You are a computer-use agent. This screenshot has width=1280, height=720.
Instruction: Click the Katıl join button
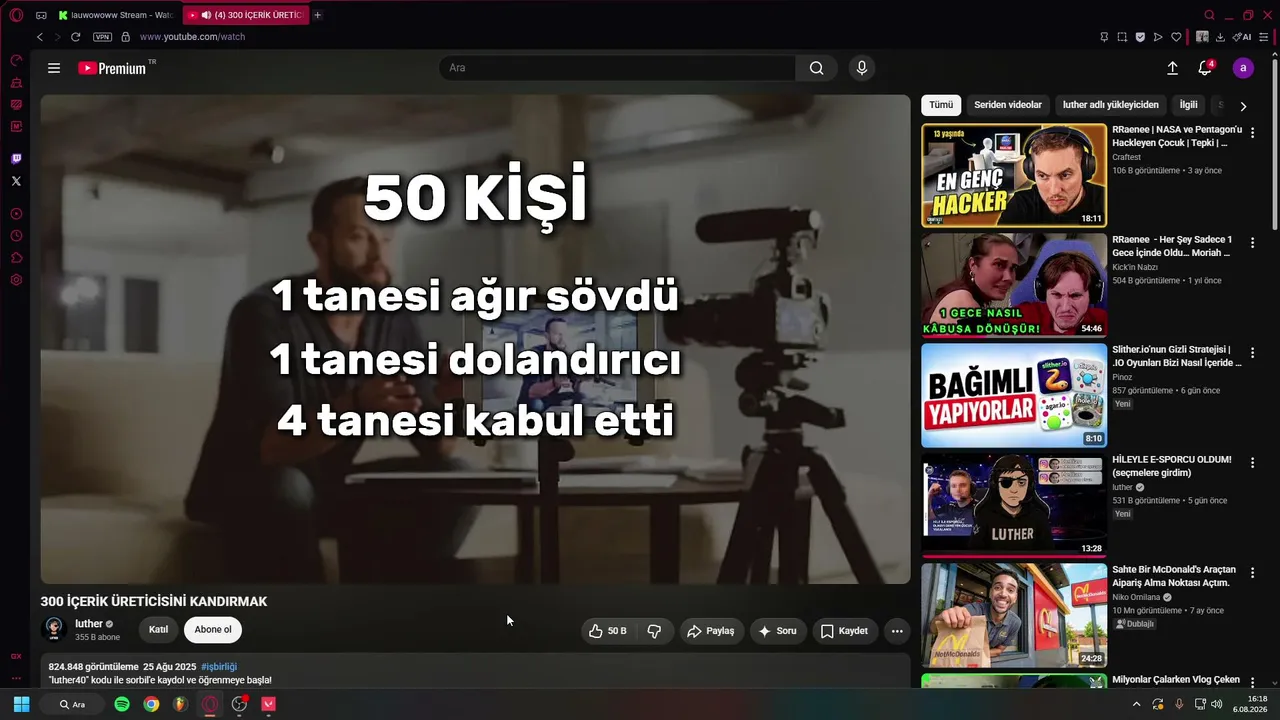pyautogui.click(x=158, y=630)
